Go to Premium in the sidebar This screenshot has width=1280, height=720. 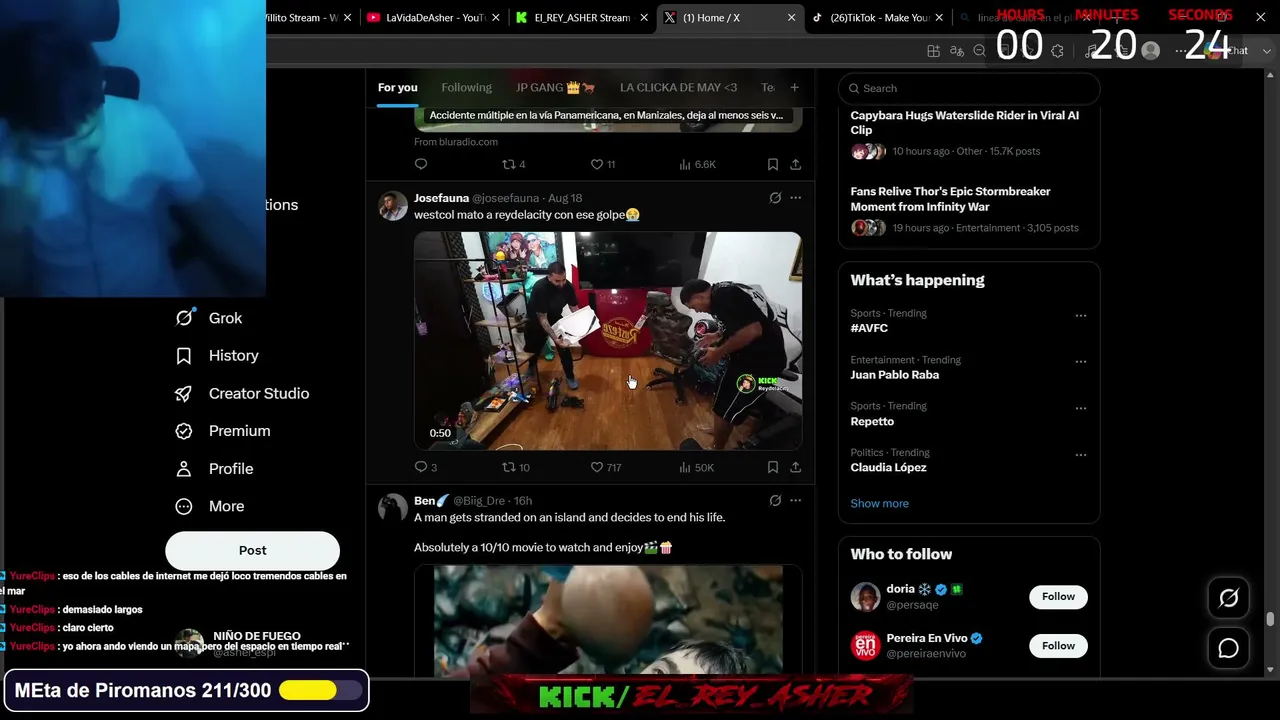[x=223, y=431]
